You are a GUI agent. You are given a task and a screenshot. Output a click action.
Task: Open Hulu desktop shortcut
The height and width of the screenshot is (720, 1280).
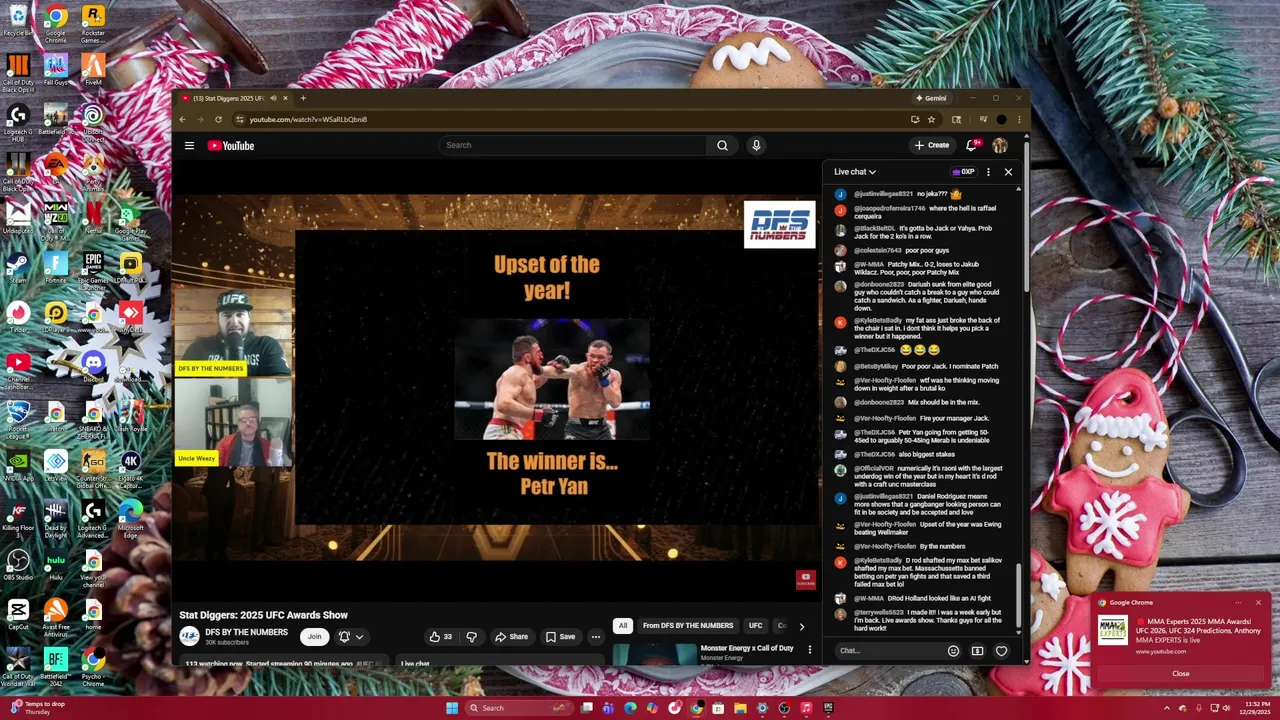[55, 564]
